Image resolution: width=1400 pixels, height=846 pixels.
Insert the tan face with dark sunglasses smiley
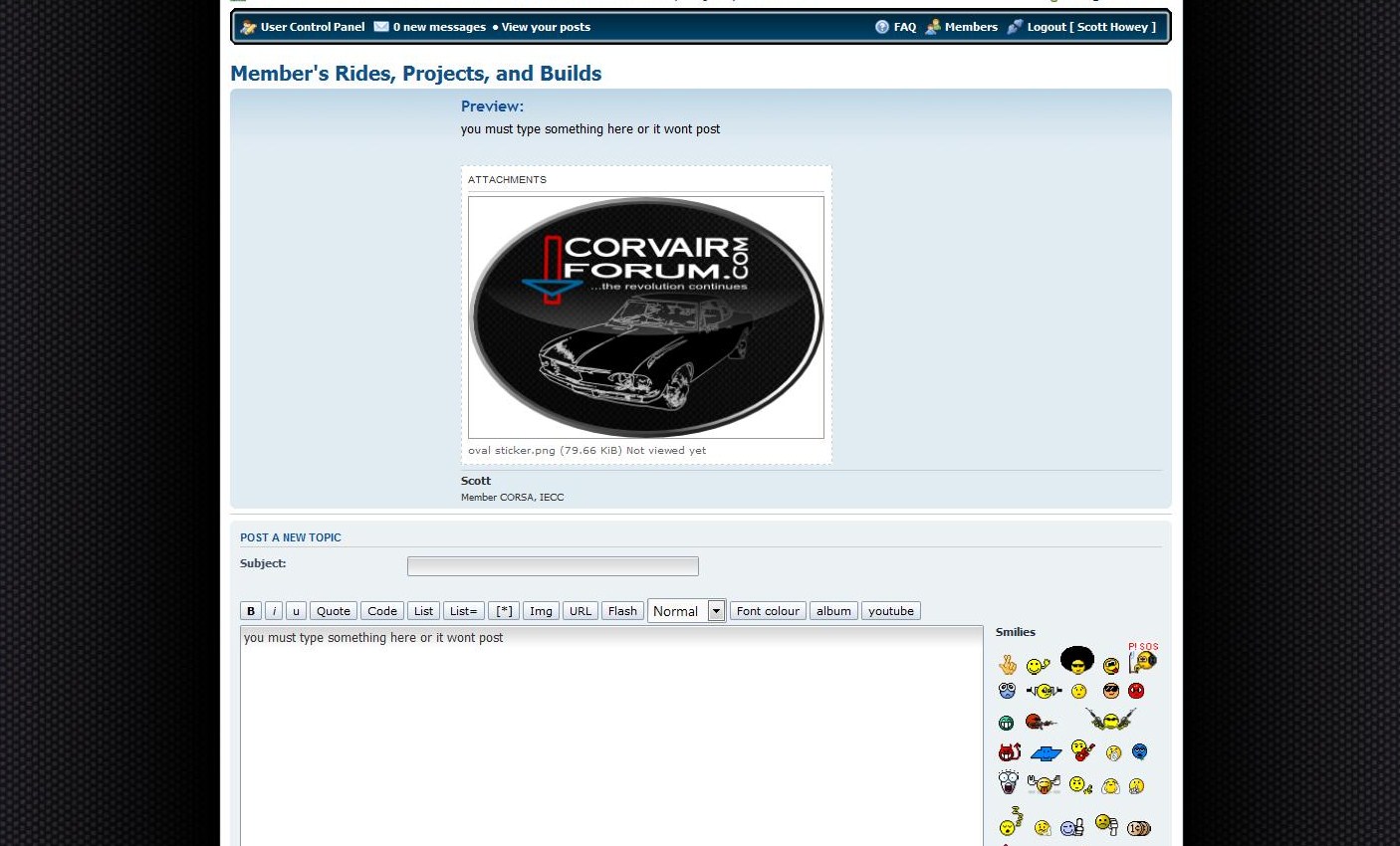point(1111,691)
